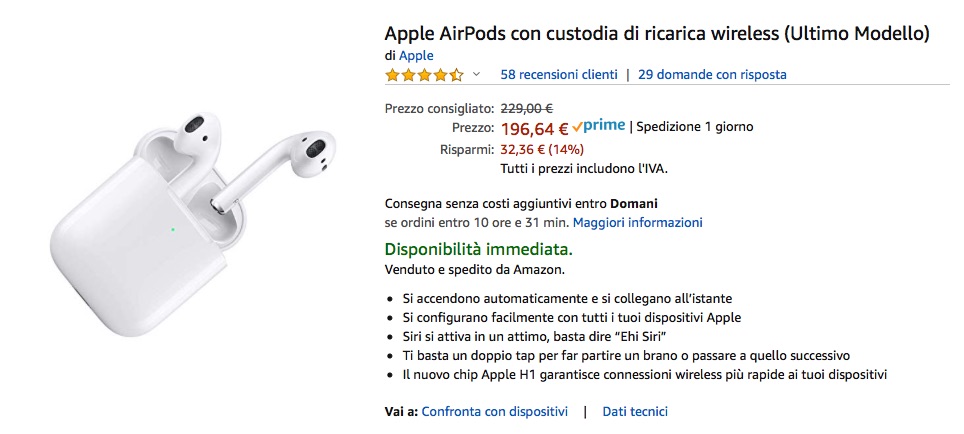
Task: Click the Prime logo badge
Action: tap(599, 126)
